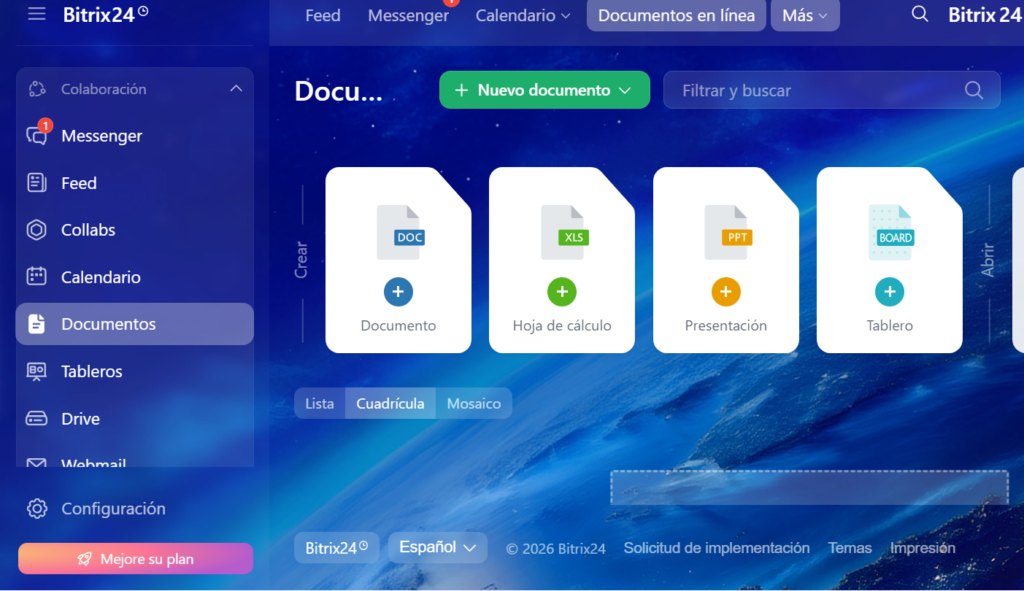Click the Messenger chat icon in sidebar
The height and width of the screenshot is (591, 1024).
(x=37, y=136)
